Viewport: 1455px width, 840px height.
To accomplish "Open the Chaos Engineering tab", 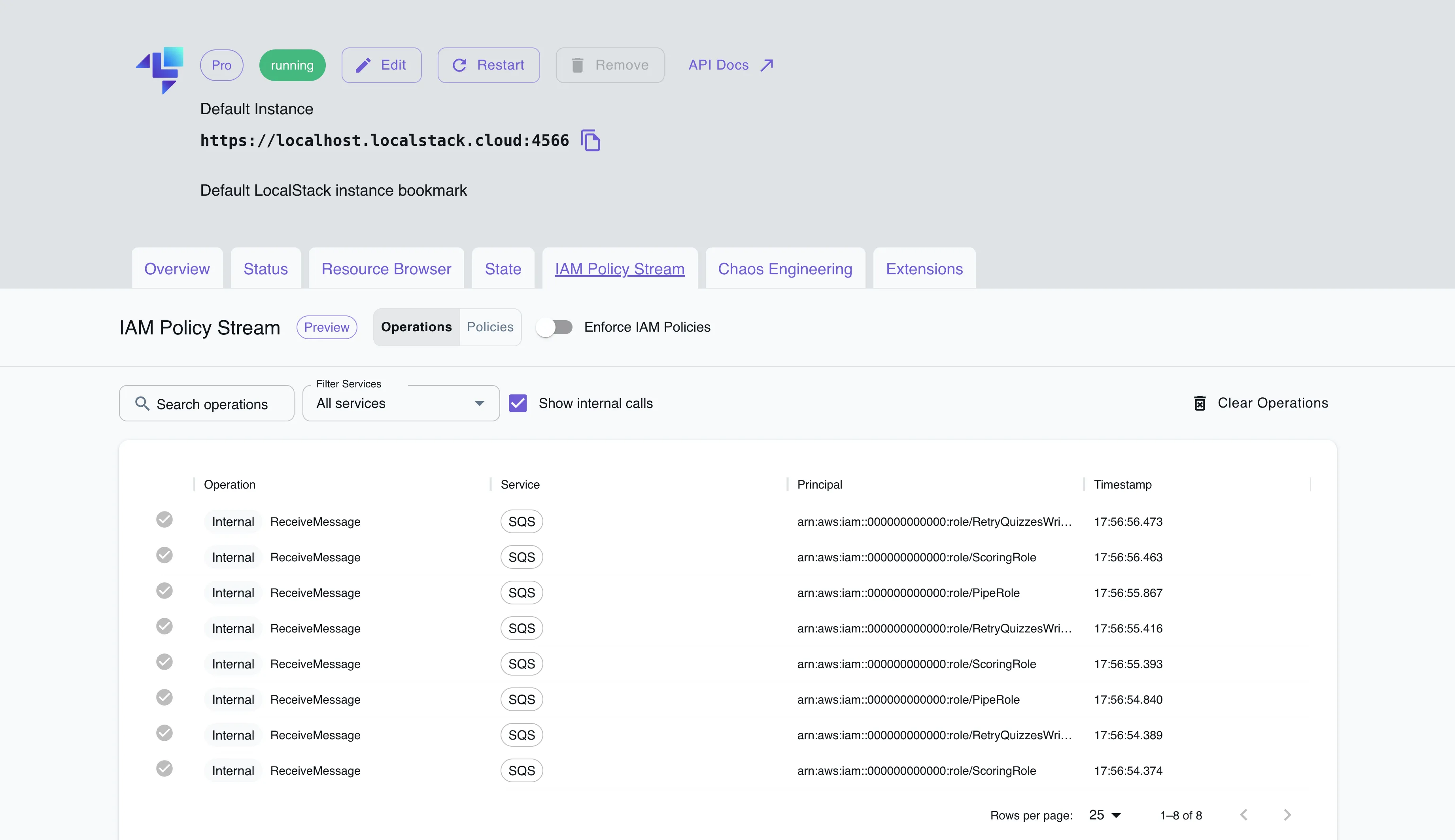I will [x=785, y=268].
